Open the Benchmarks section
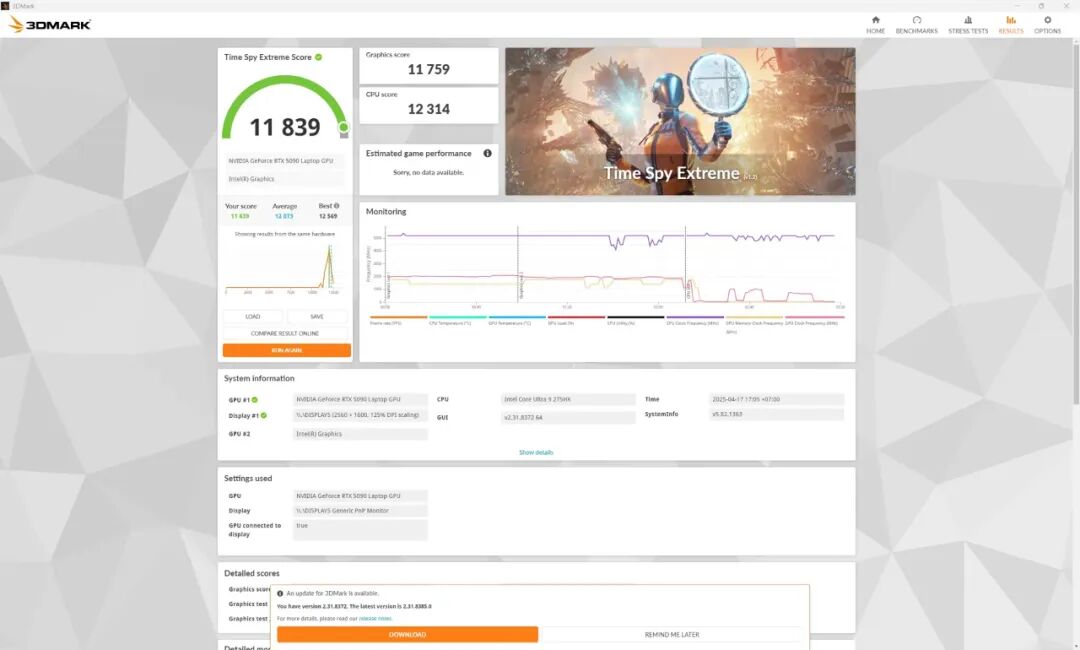The height and width of the screenshot is (650, 1080). 916,25
